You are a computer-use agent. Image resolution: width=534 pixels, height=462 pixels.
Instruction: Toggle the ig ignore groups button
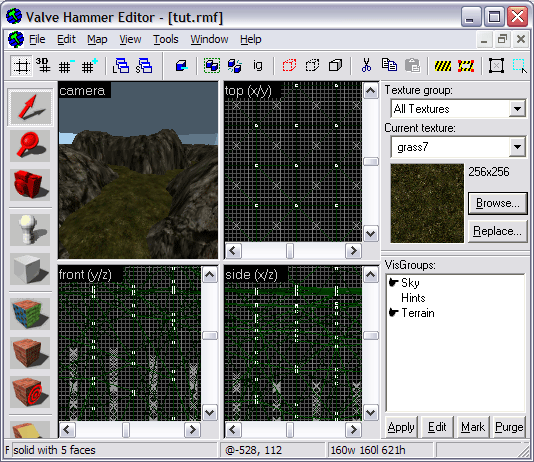[258, 65]
